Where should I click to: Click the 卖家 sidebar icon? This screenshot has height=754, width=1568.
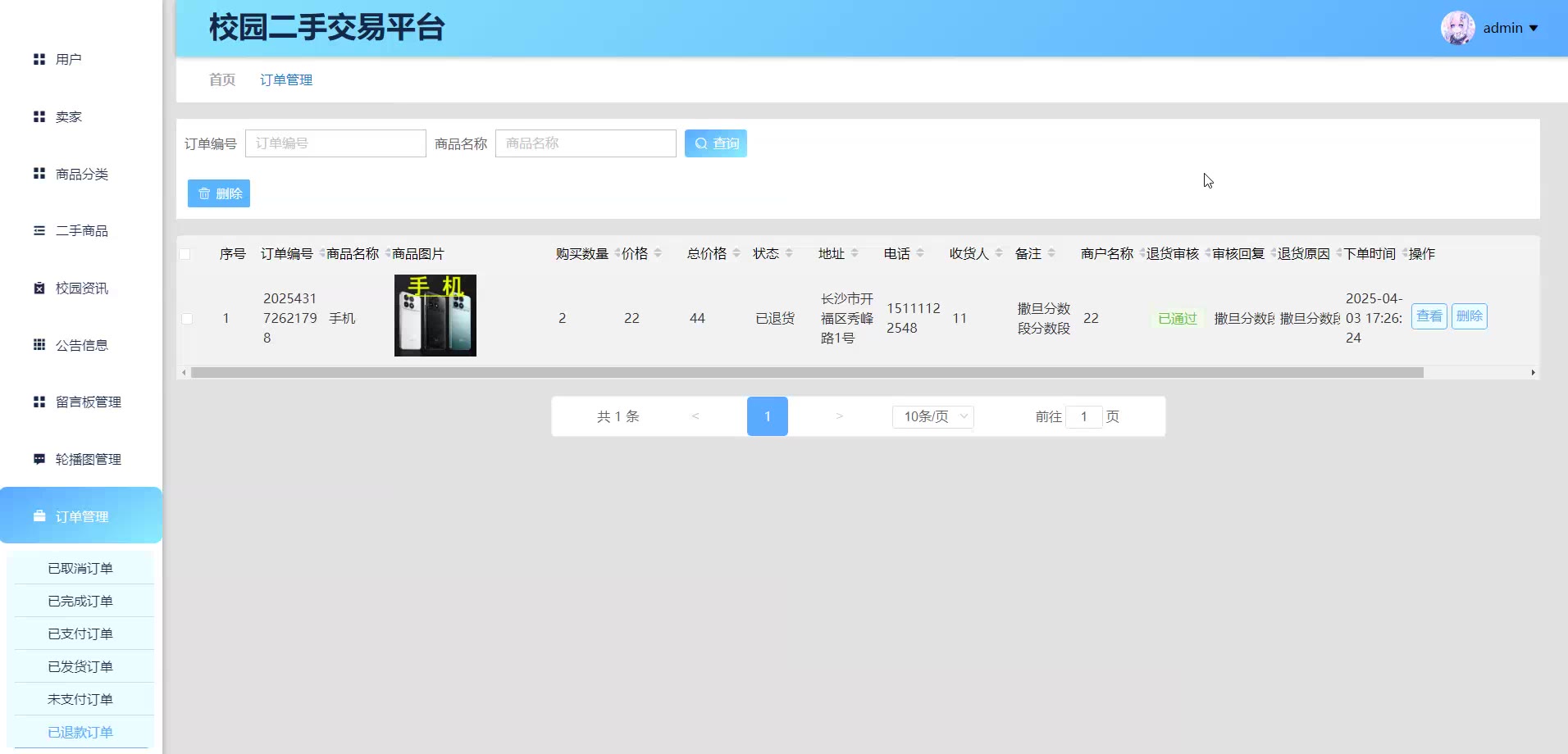[x=39, y=116]
